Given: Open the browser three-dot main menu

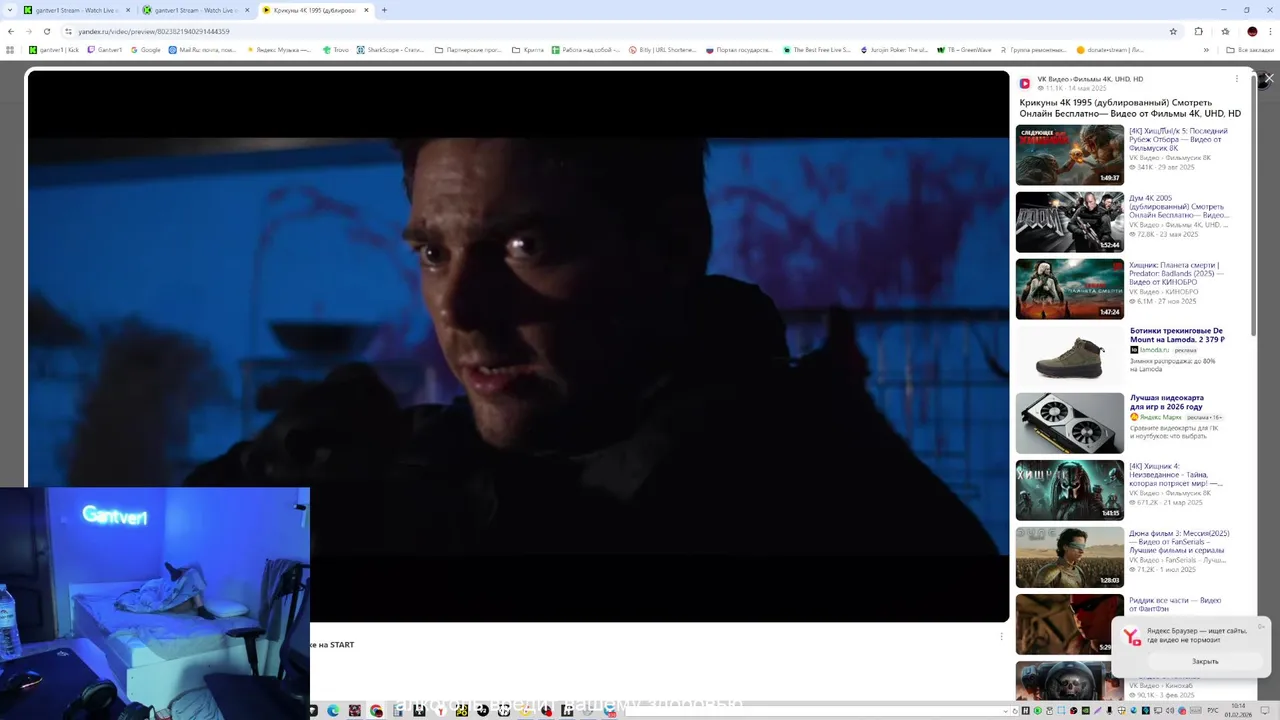Looking at the screenshot, I should [x=1269, y=31].
